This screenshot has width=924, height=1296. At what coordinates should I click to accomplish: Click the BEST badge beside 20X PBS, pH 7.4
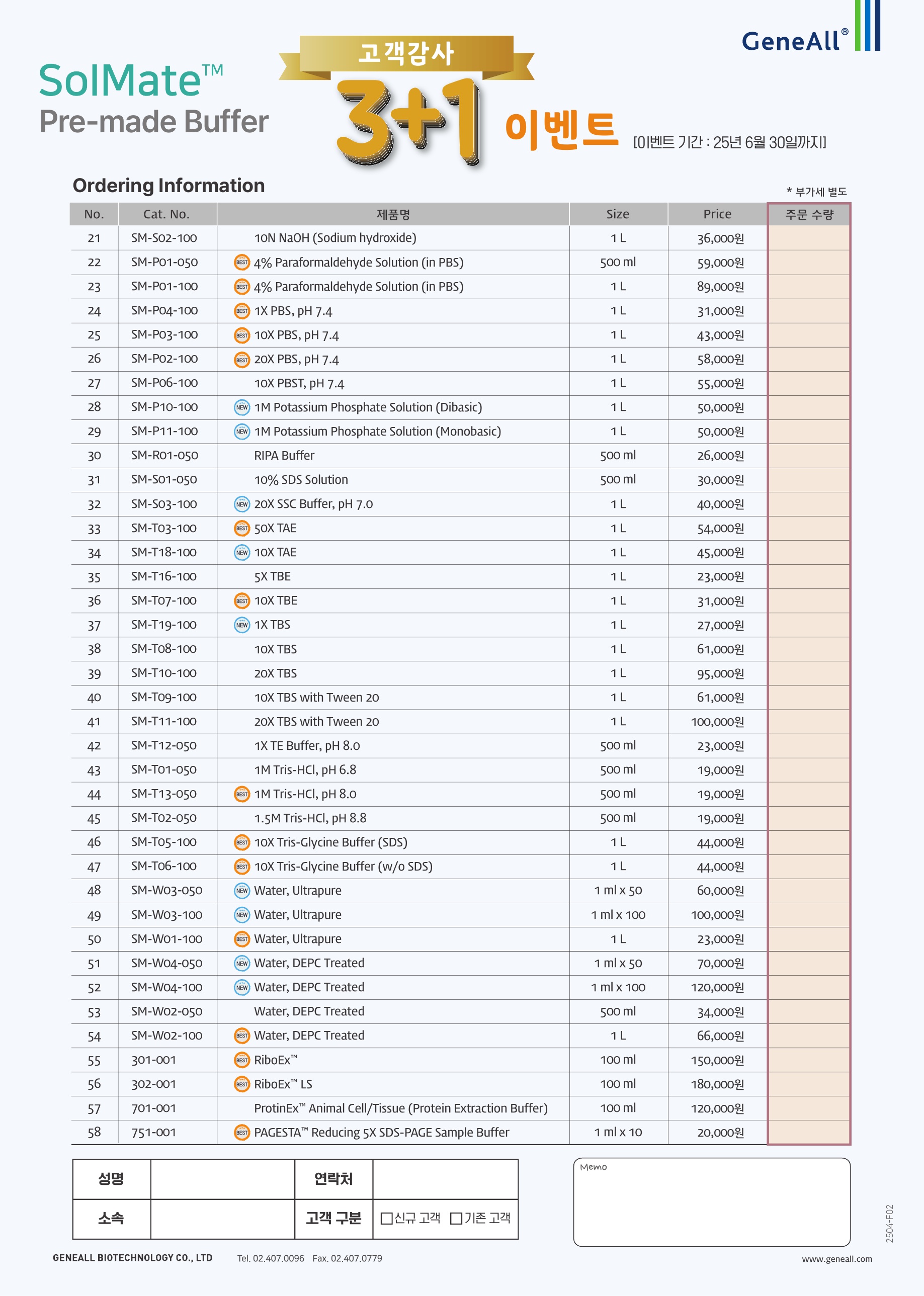click(x=242, y=359)
